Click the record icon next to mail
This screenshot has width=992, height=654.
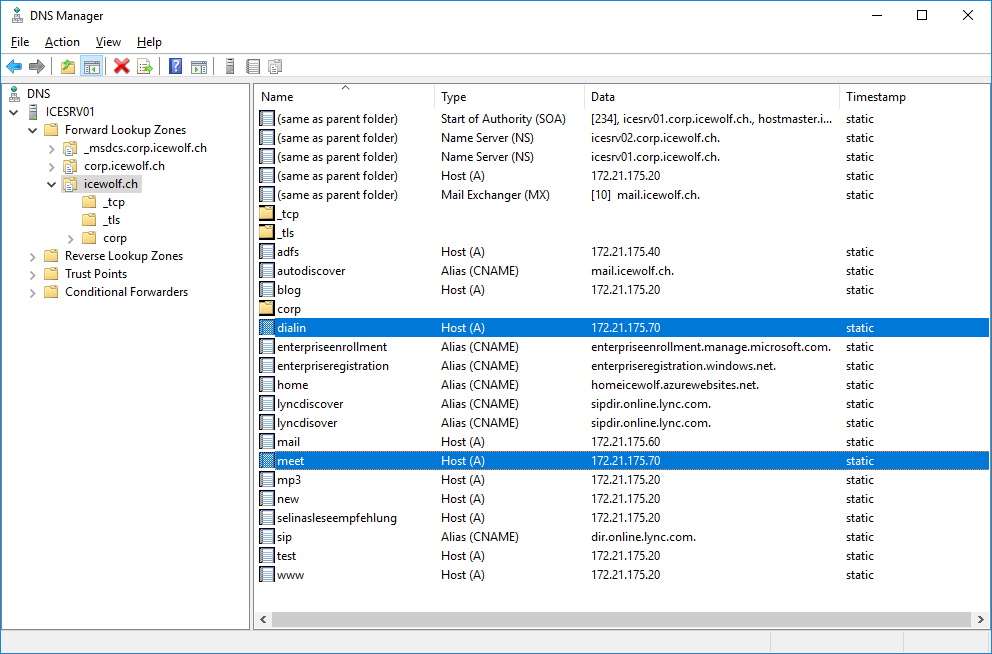click(267, 441)
